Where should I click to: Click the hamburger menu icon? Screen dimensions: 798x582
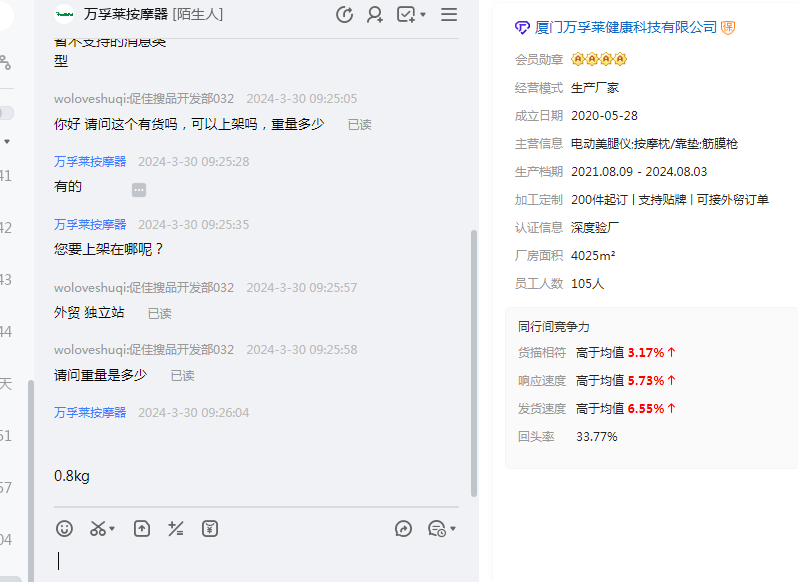[x=449, y=14]
